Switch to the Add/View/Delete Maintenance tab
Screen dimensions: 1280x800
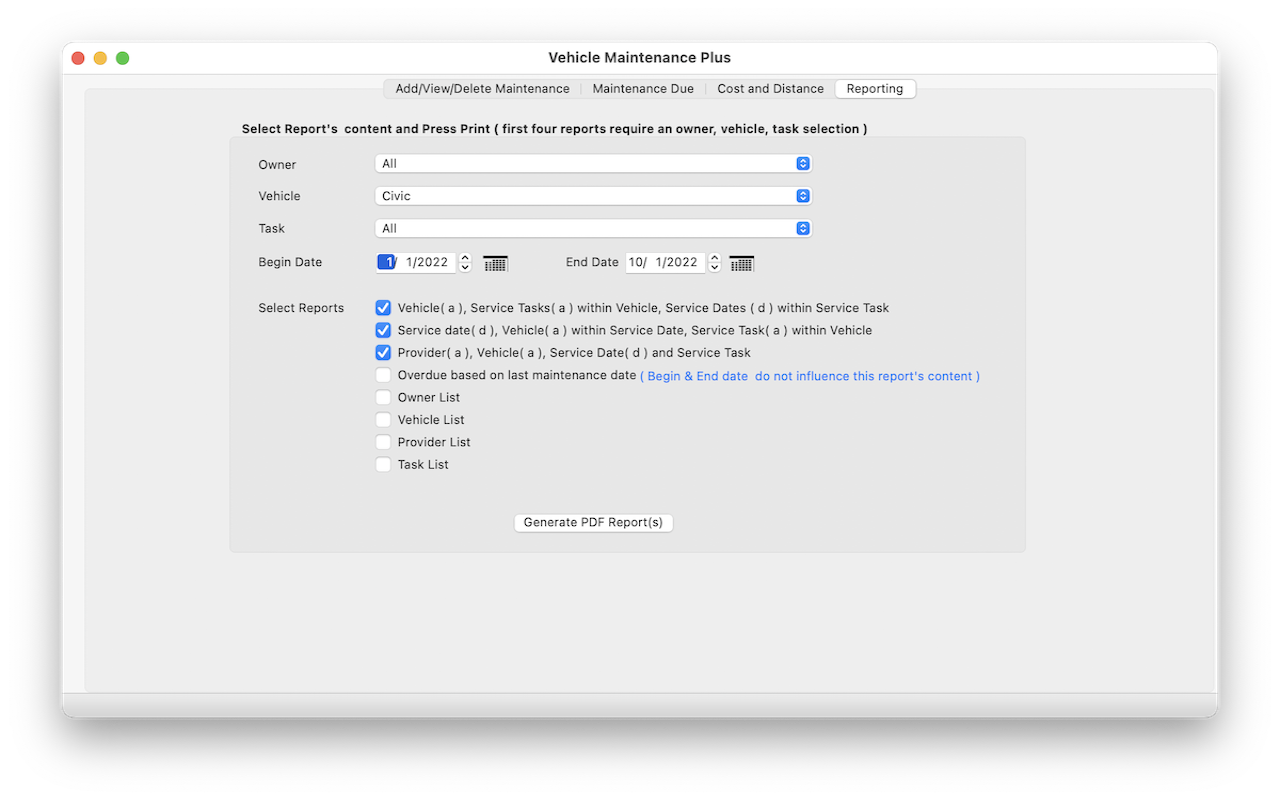[x=482, y=89]
